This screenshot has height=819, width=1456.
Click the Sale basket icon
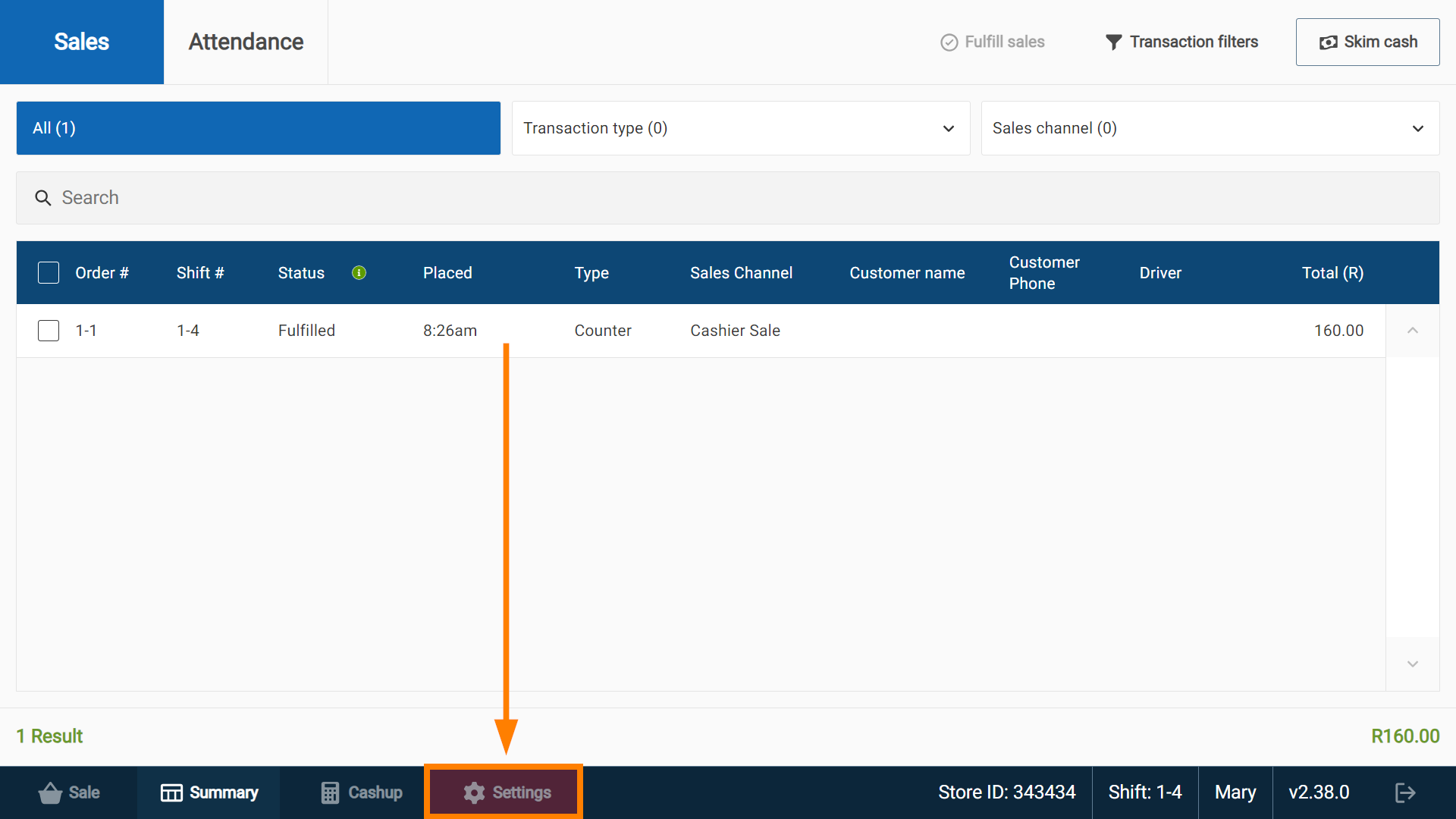pyautogui.click(x=50, y=792)
